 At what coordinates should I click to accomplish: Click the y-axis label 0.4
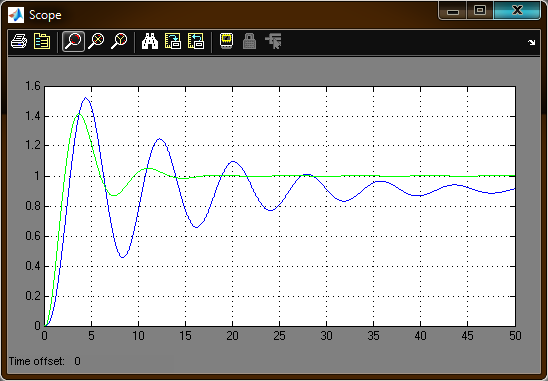coord(33,266)
